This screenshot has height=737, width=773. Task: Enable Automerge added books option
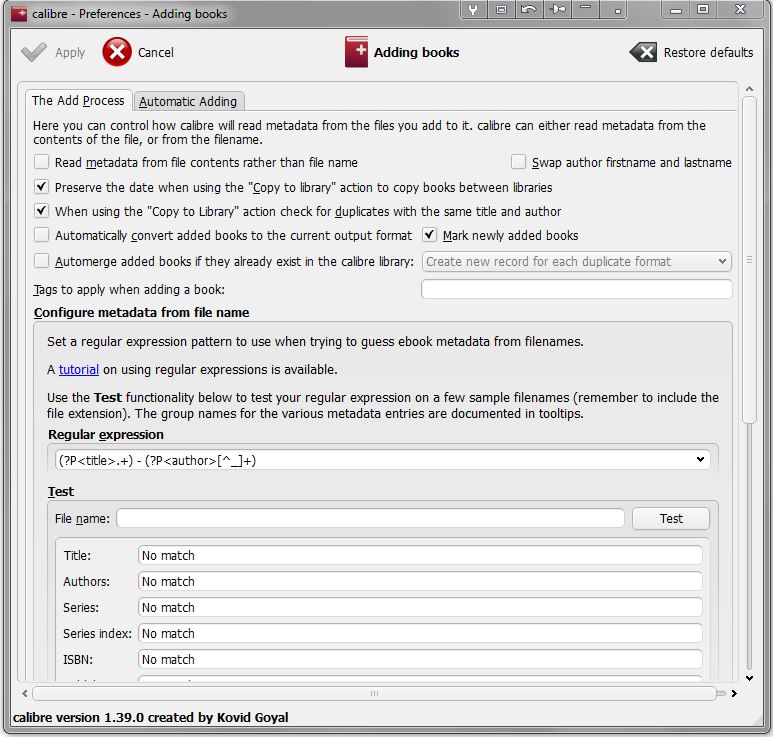click(x=41, y=261)
